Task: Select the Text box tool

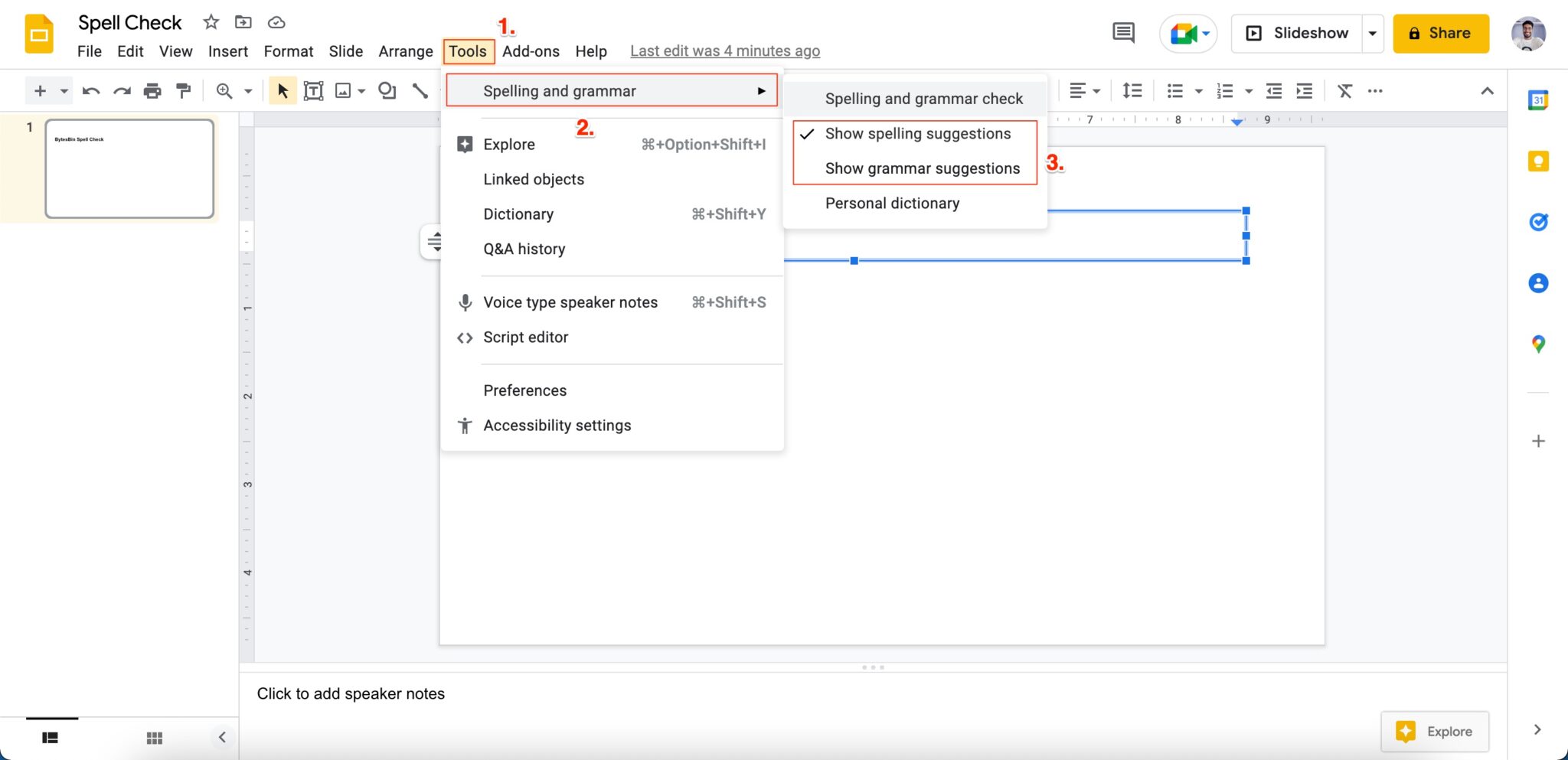Action: [x=314, y=90]
